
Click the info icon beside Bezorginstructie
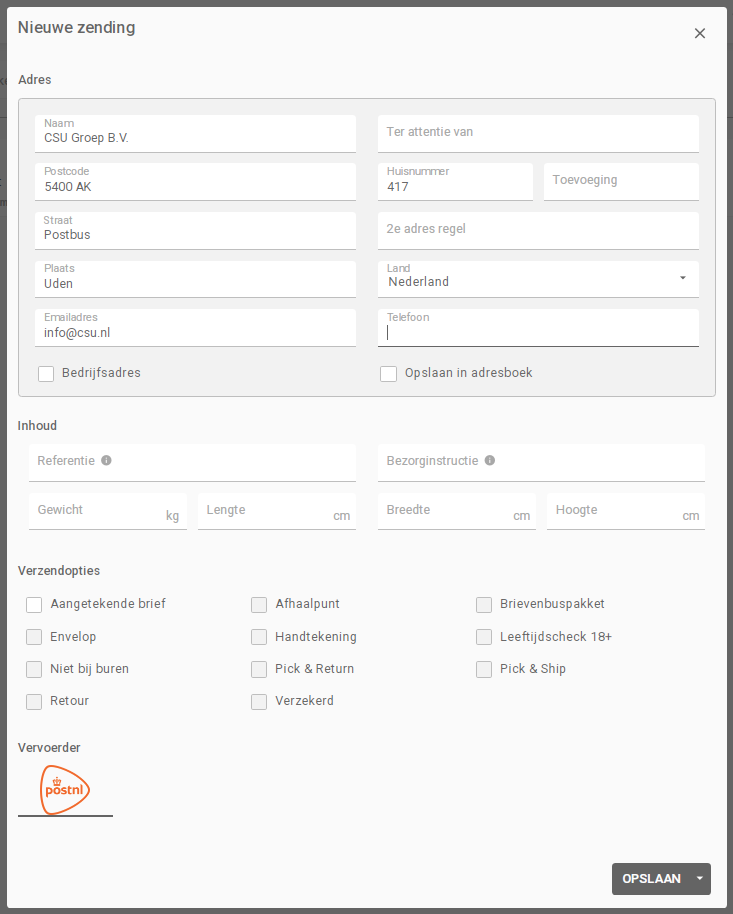coord(489,461)
